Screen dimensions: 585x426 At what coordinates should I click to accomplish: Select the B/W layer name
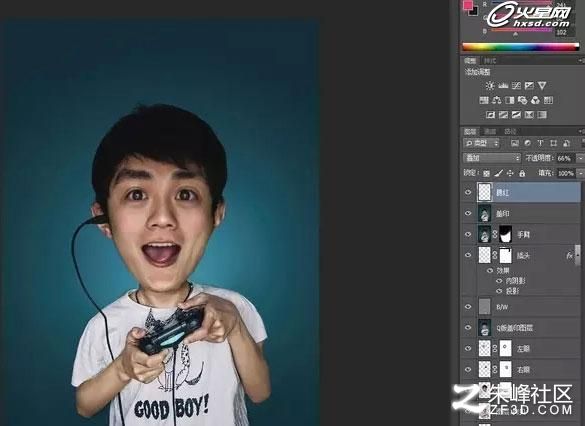click(502, 307)
